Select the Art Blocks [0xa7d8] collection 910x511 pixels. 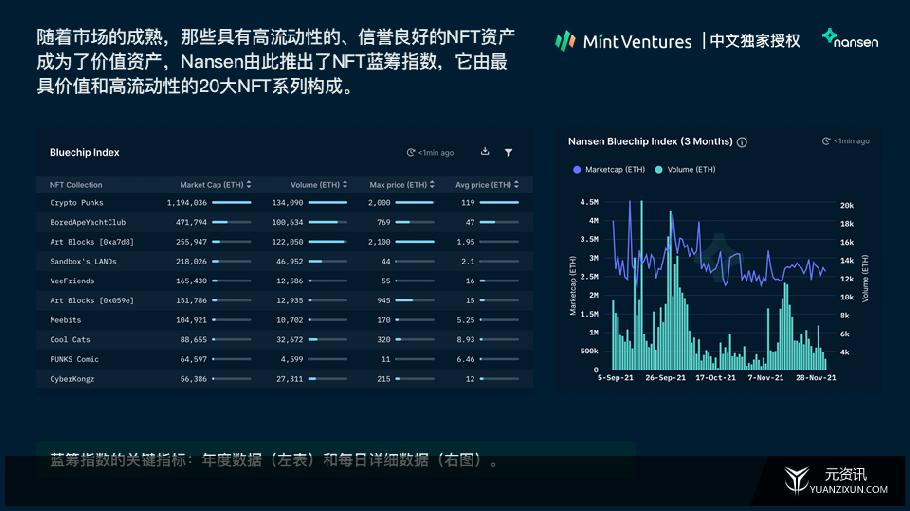[x=92, y=242]
